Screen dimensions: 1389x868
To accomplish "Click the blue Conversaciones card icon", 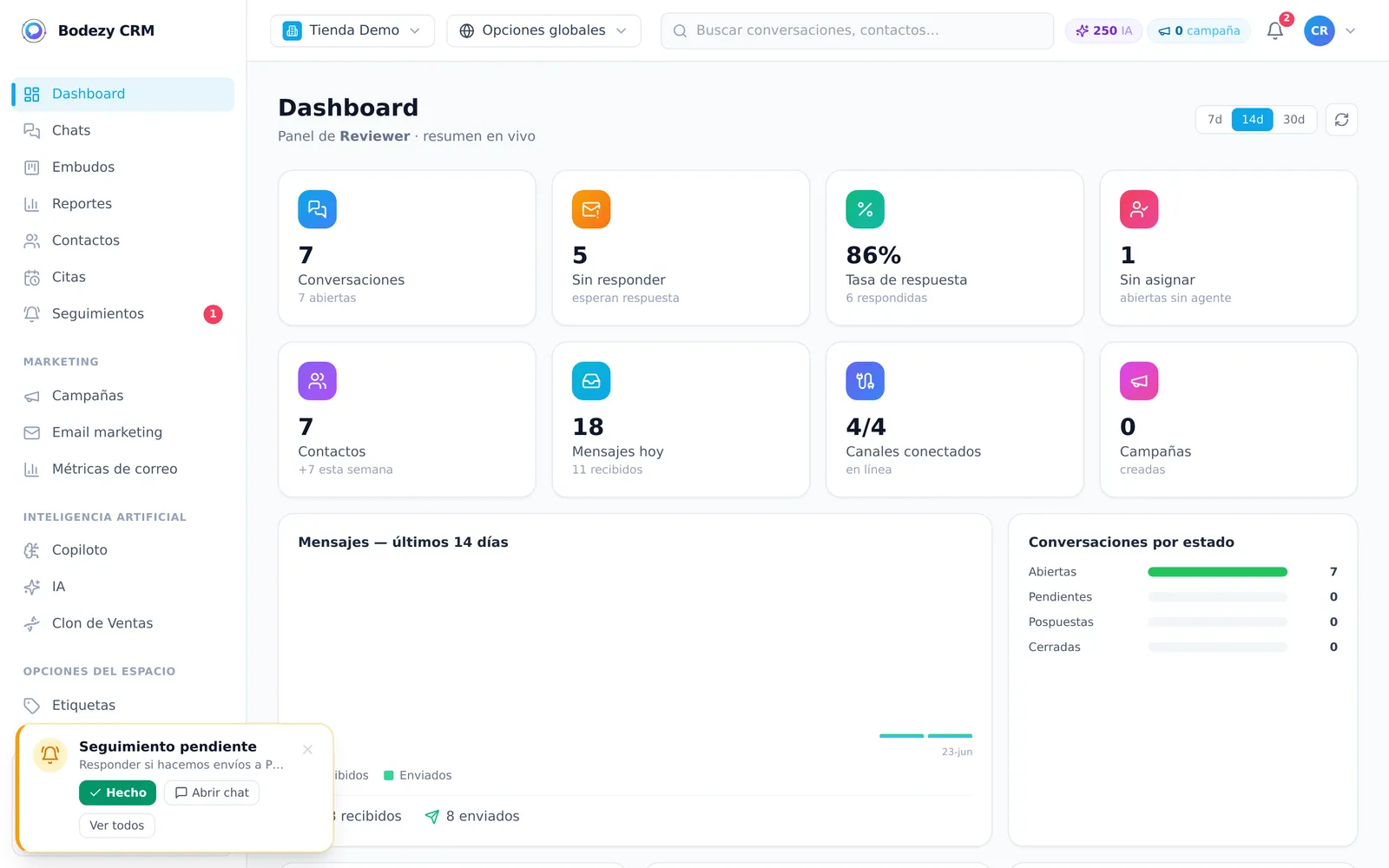I will [317, 209].
